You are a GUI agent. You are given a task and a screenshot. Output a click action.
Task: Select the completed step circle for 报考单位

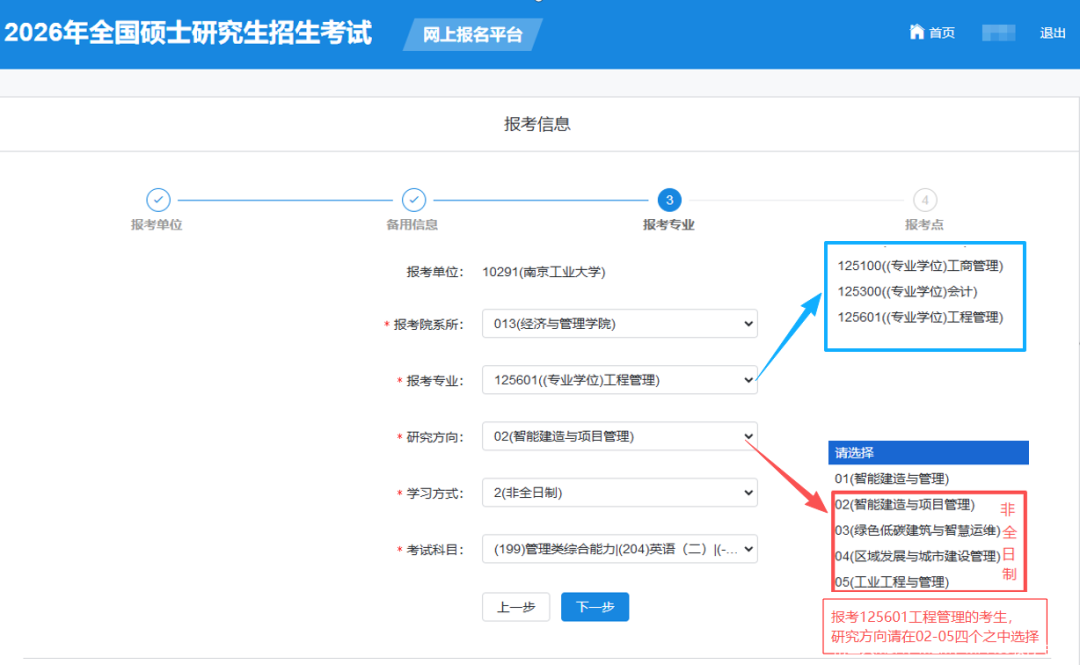(158, 200)
